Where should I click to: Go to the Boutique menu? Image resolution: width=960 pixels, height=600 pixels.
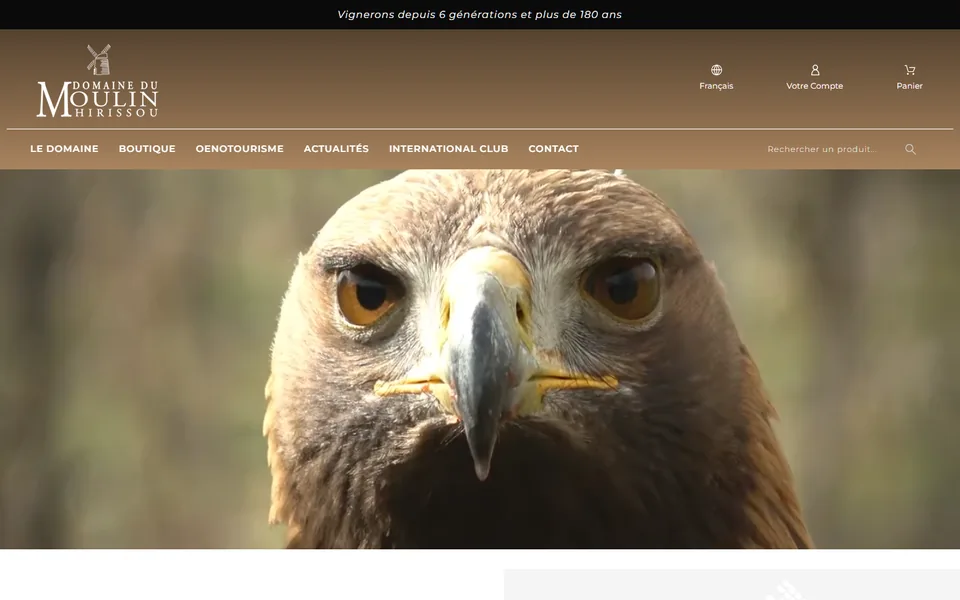(147, 149)
